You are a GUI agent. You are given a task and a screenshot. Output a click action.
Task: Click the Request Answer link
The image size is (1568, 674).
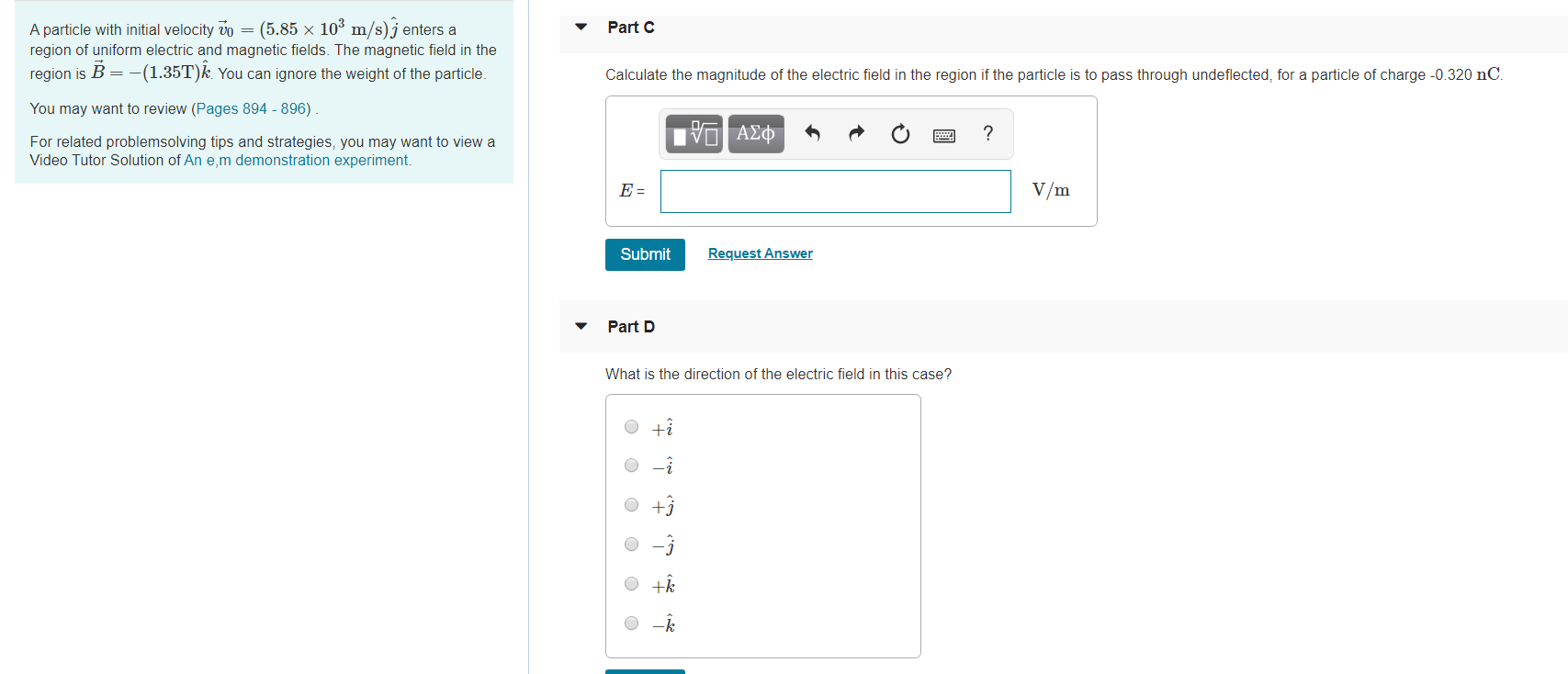(x=760, y=253)
